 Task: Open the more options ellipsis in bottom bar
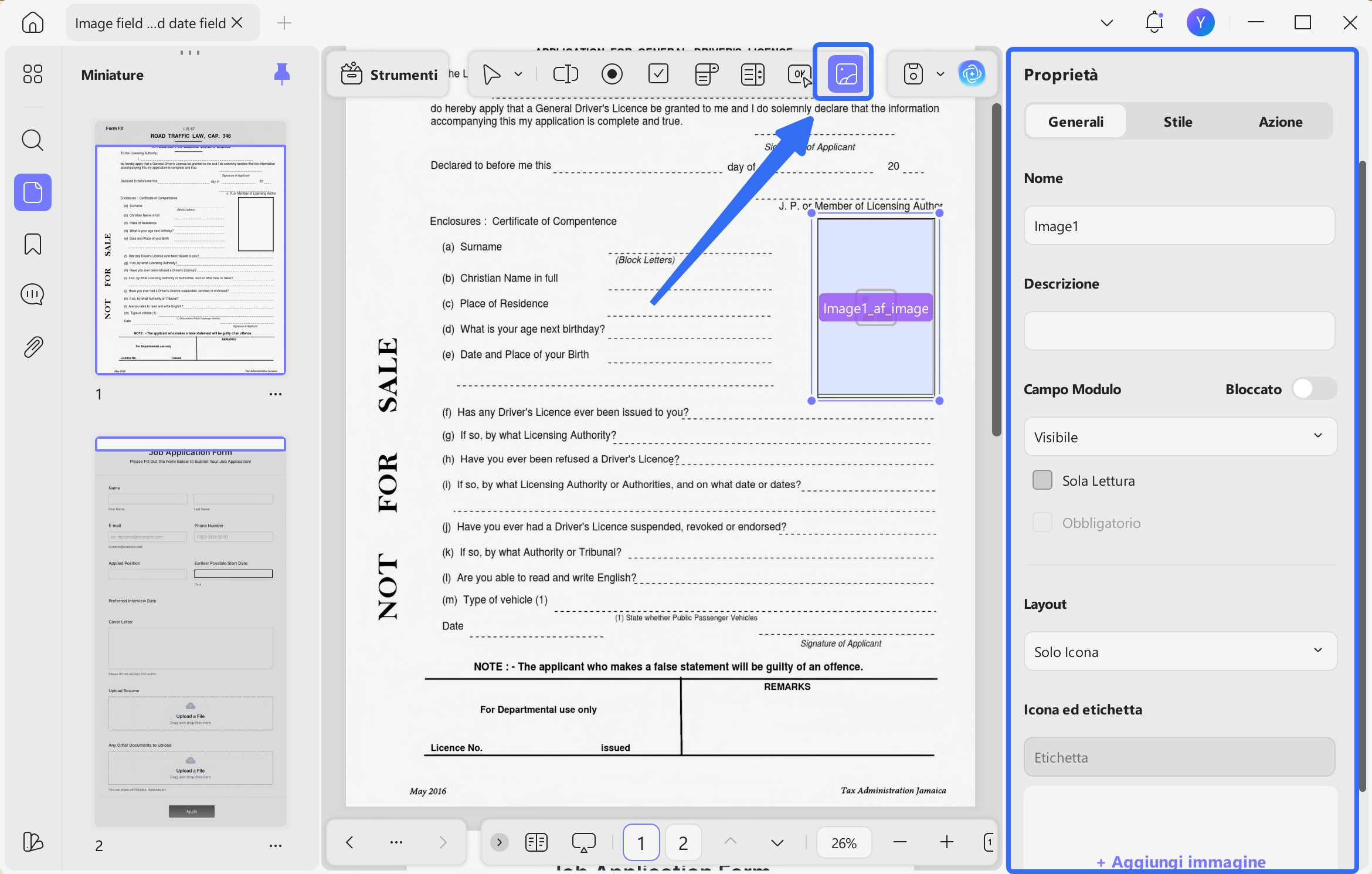pyautogui.click(x=396, y=842)
